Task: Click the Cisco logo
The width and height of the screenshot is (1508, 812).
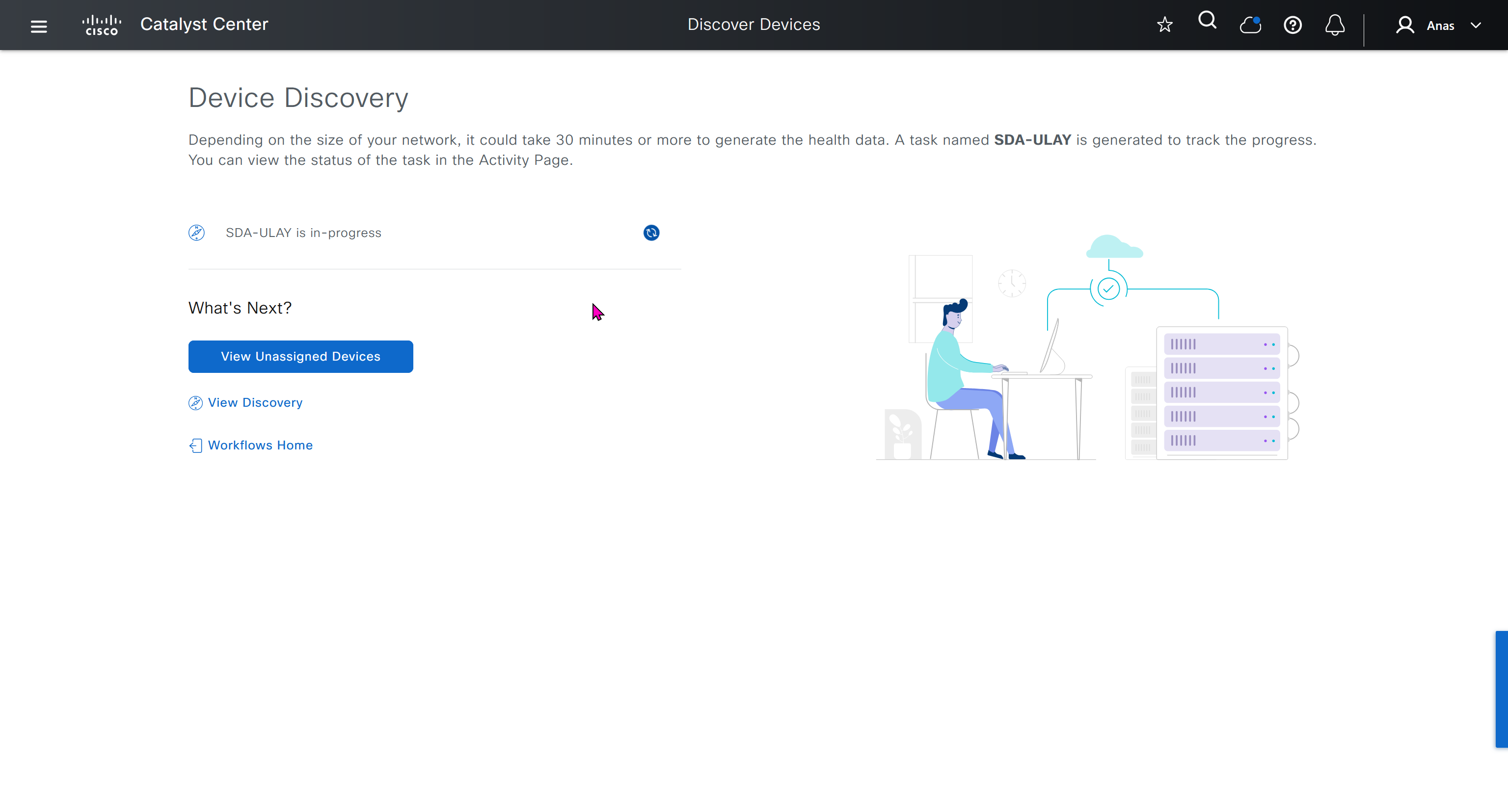Action: (102, 25)
